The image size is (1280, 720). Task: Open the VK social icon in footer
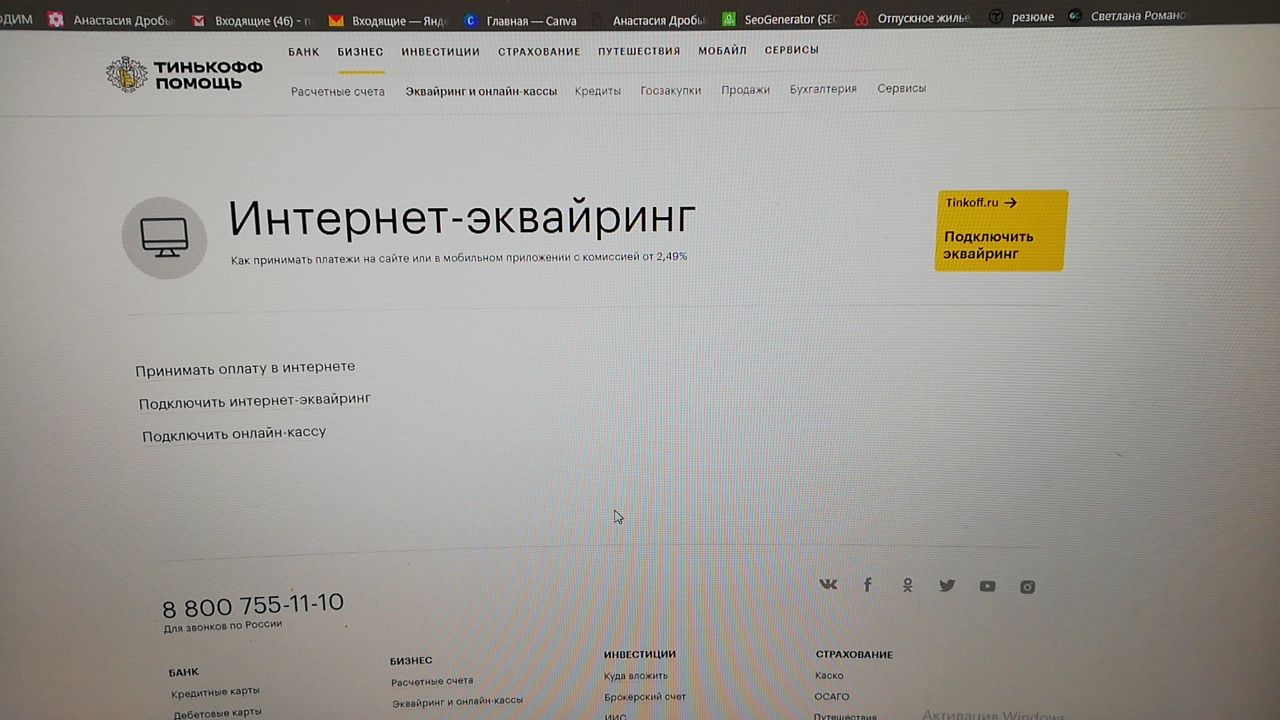tap(828, 585)
